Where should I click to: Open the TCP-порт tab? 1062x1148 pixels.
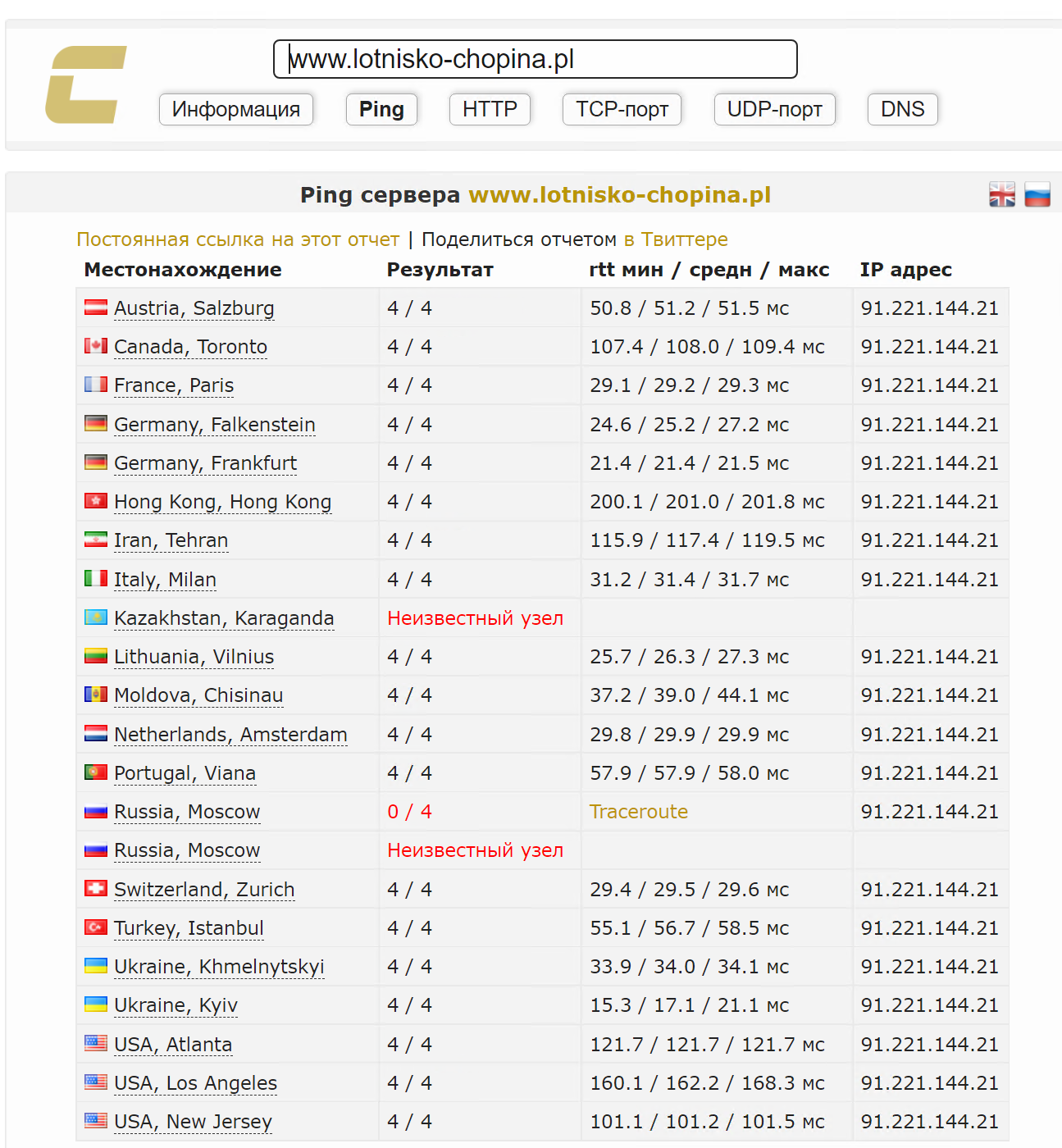(622, 109)
